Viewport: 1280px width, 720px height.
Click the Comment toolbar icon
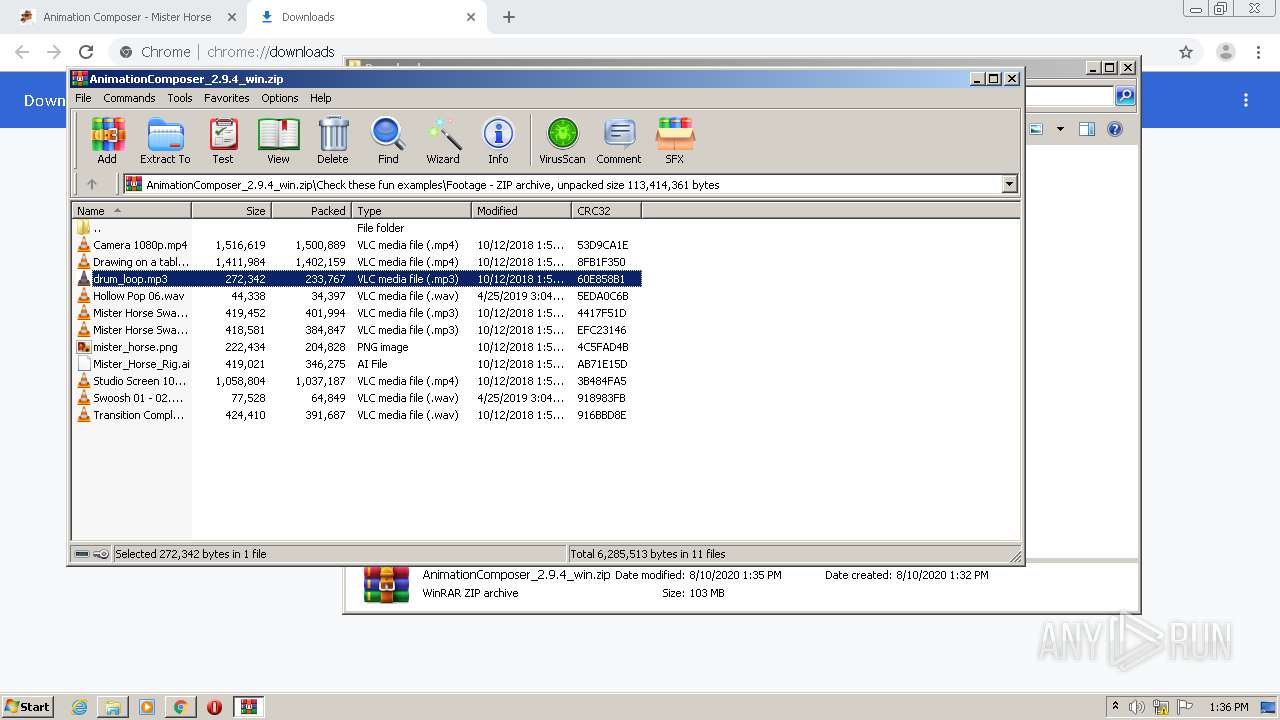(619, 140)
